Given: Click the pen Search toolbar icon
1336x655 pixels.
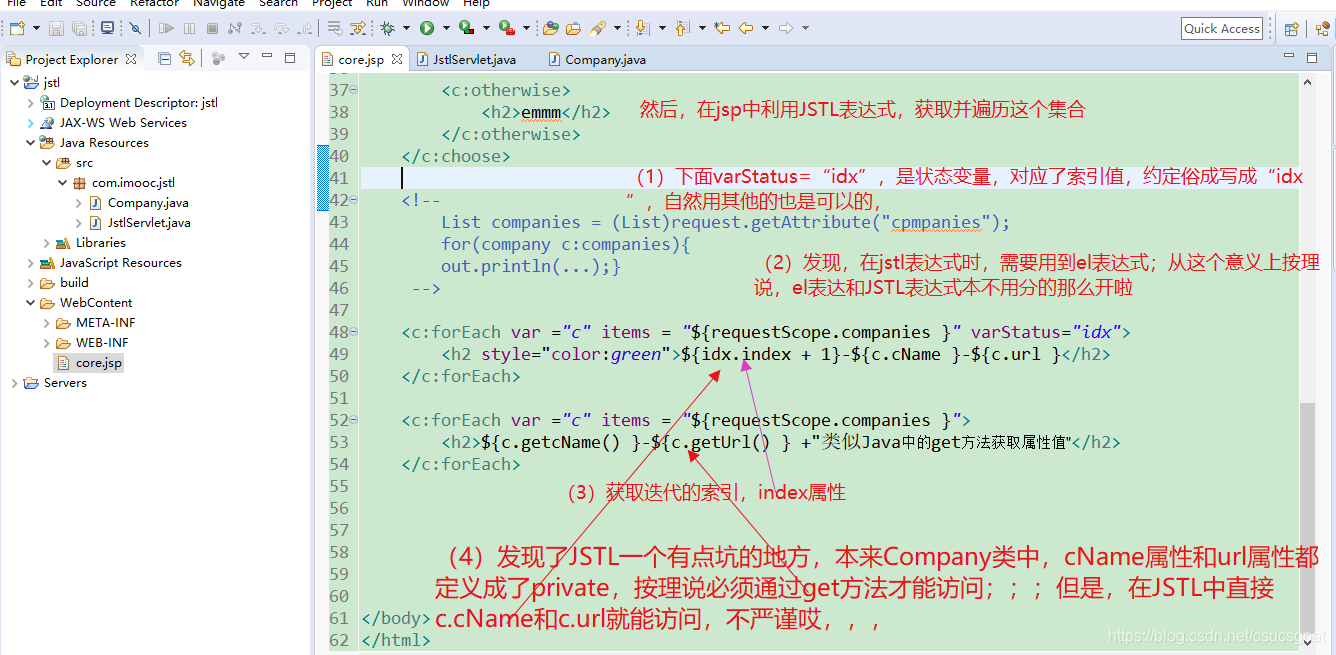Looking at the screenshot, I should 597,28.
